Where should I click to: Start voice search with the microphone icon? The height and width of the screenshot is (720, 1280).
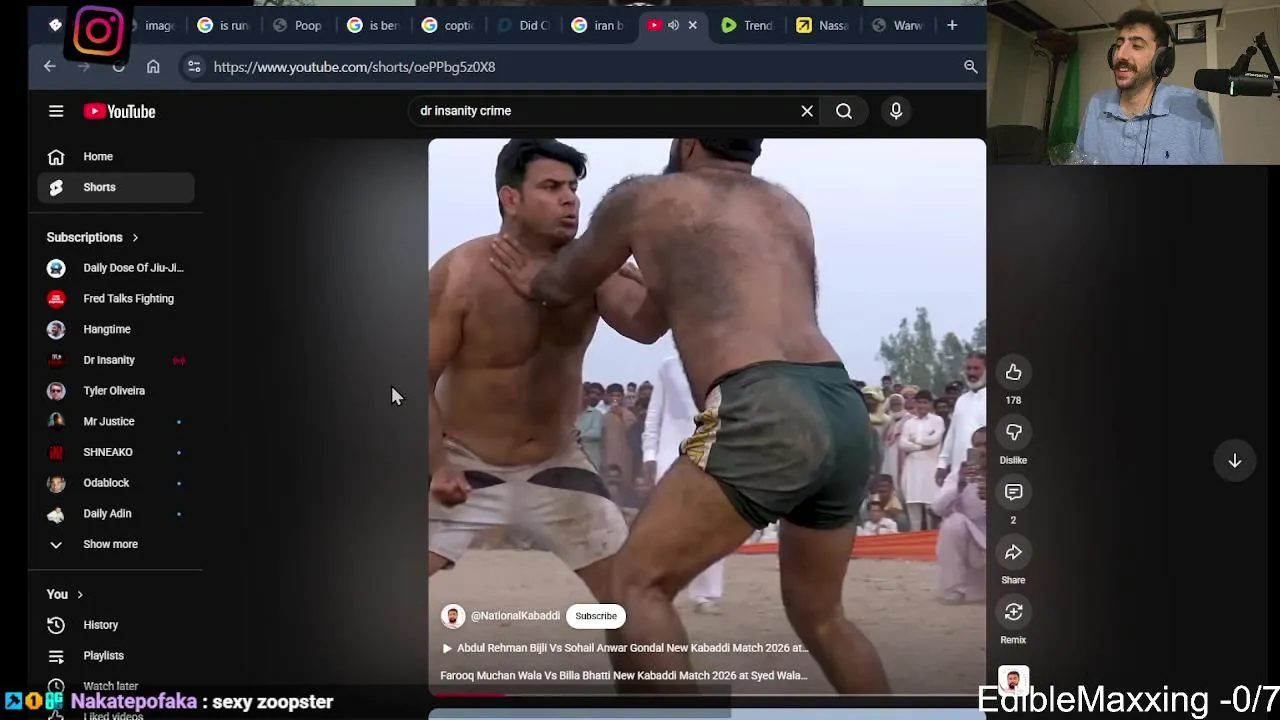tap(896, 111)
